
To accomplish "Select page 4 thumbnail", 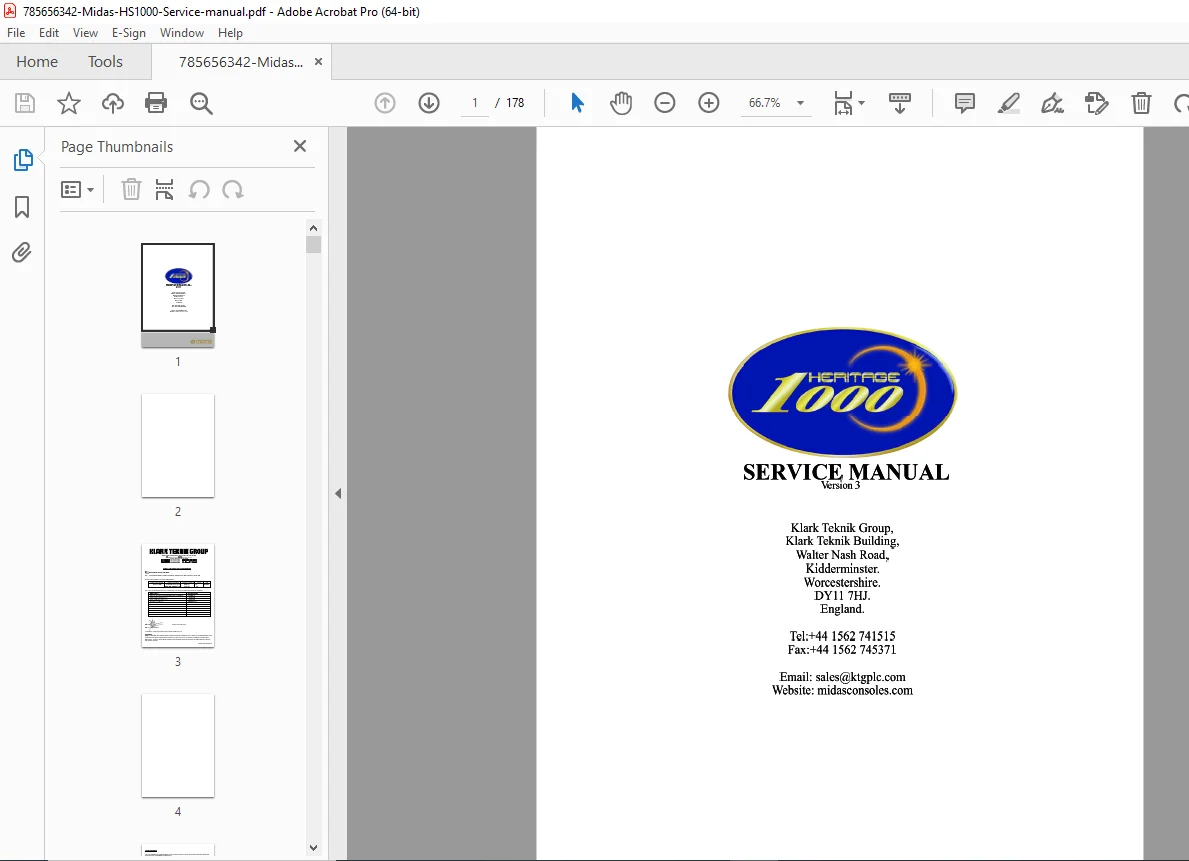I will click(178, 746).
